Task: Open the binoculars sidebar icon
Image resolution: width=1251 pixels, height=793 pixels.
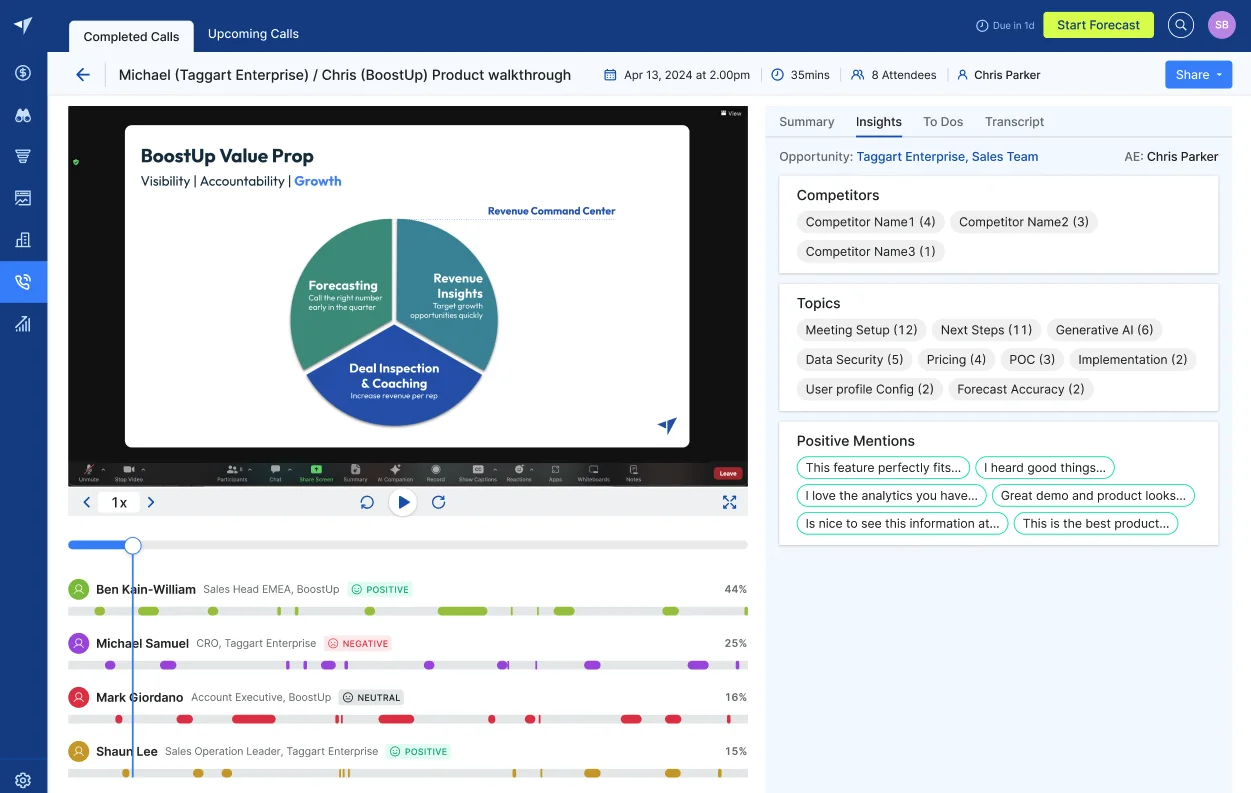Action: point(23,115)
